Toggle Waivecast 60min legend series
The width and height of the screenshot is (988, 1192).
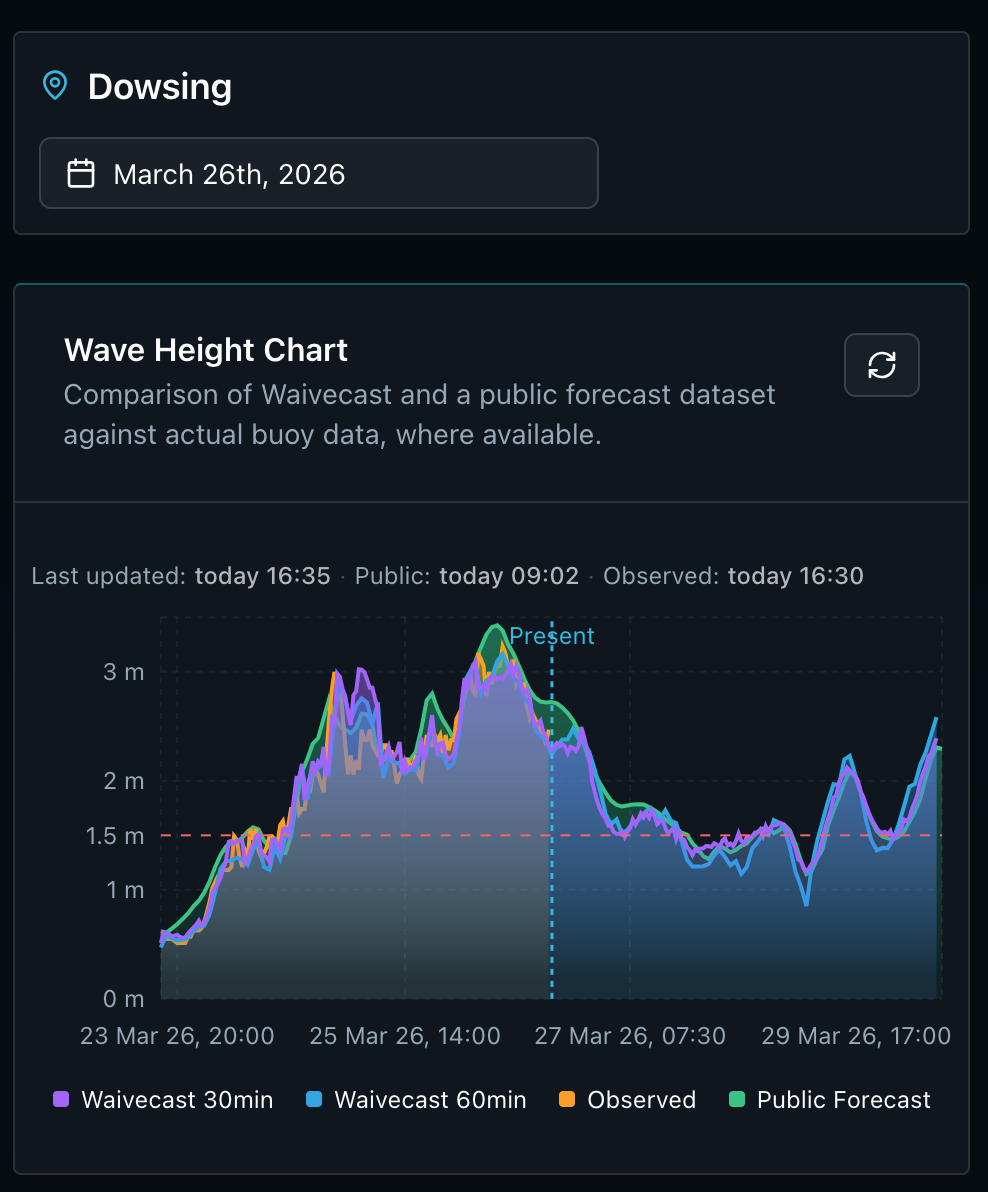416,1099
